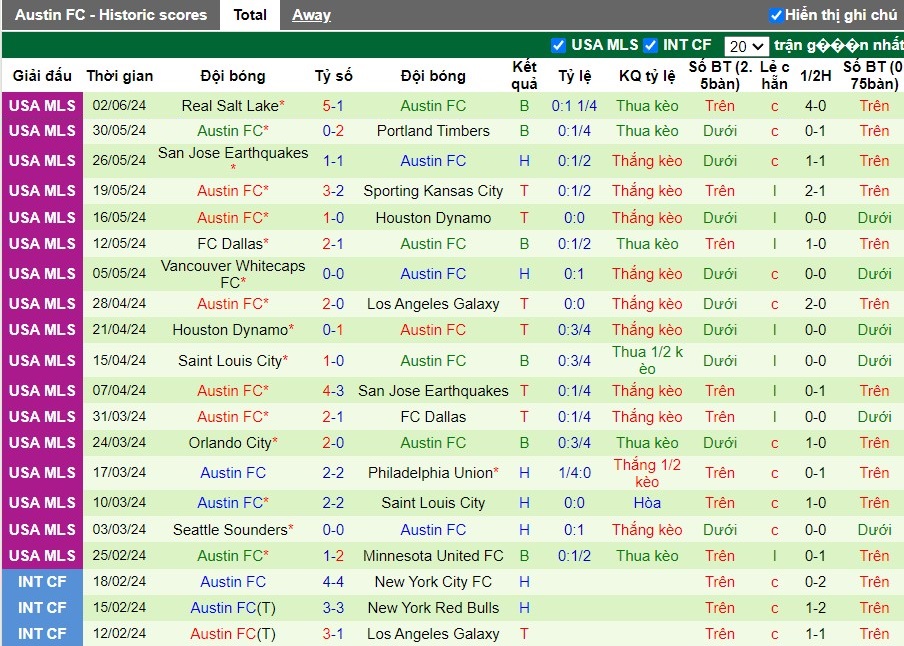Click the 1/2H column header
The image size is (904, 646).
(x=815, y=76)
